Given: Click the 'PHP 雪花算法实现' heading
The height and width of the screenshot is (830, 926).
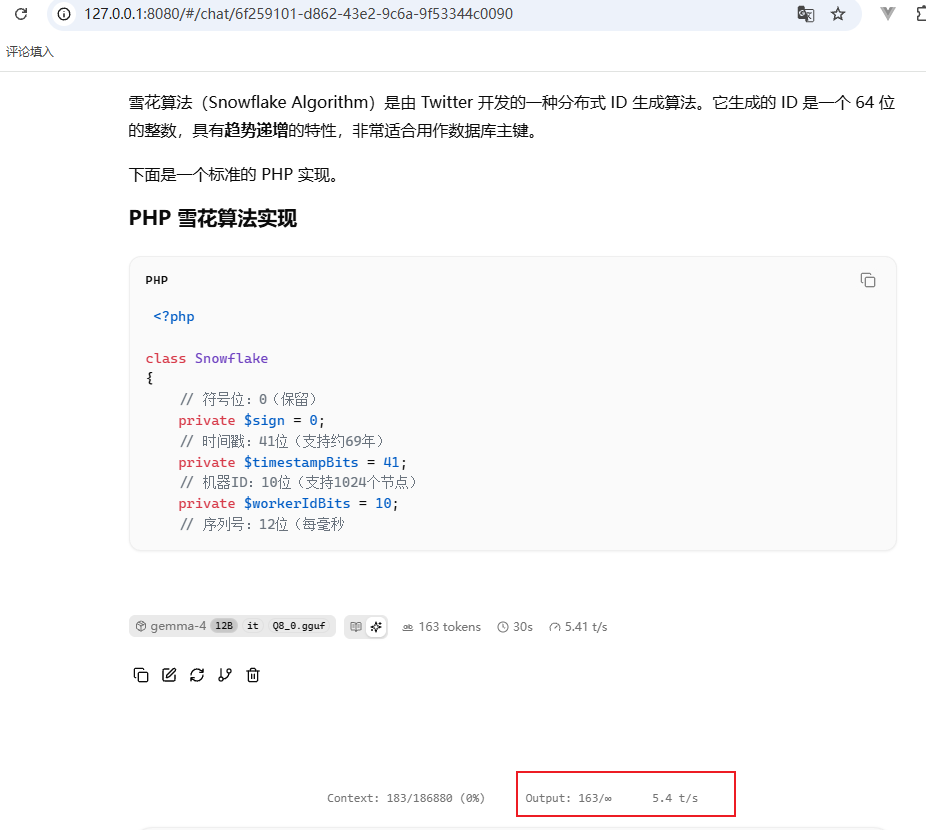Looking at the screenshot, I should pyautogui.click(x=213, y=218).
